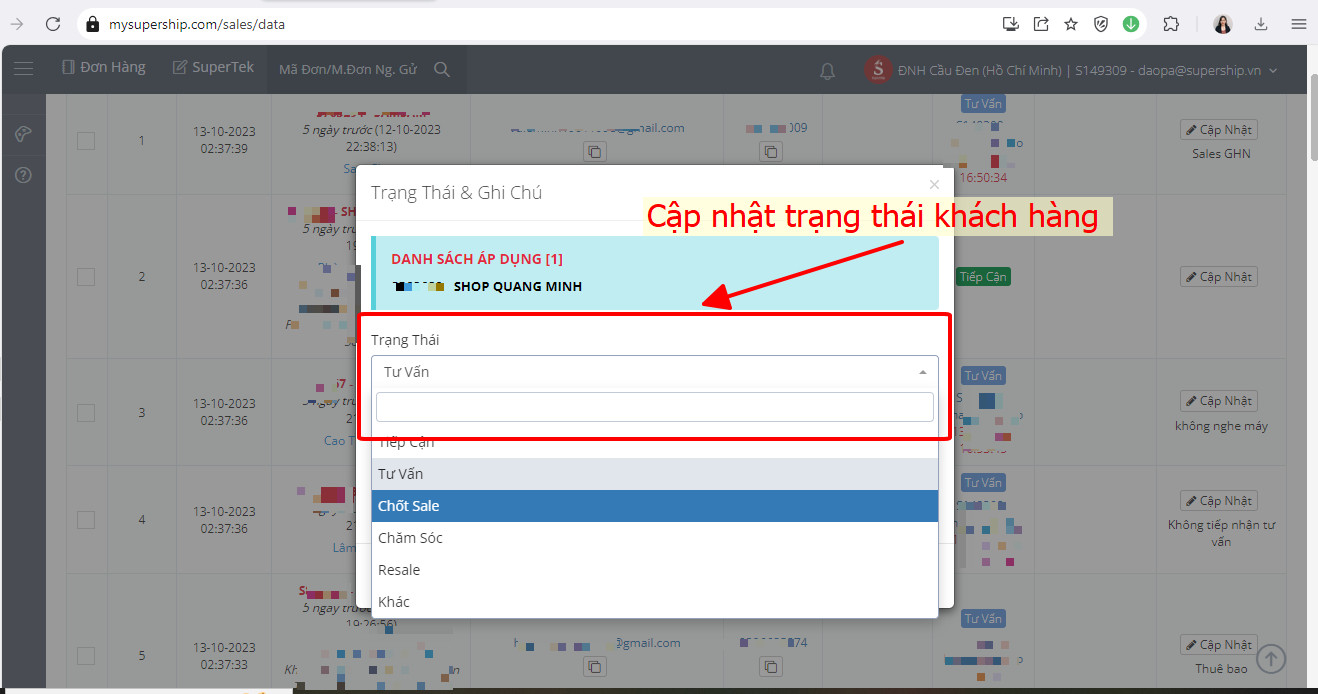Click the SHOP QUANG MINH list entry
The width and height of the screenshot is (1318, 694).
(518, 287)
